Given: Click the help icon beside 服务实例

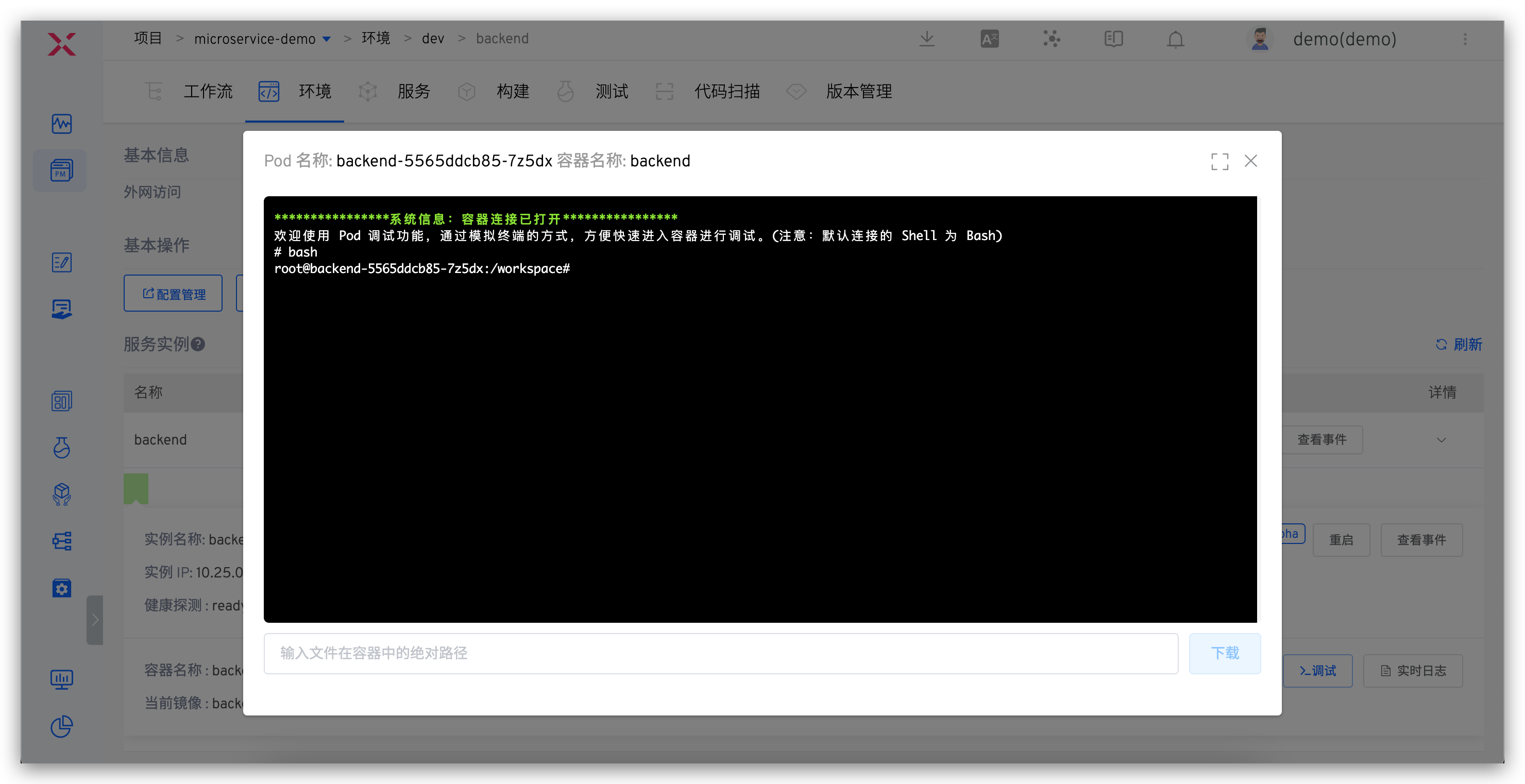Looking at the screenshot, I should click(198, 344).
